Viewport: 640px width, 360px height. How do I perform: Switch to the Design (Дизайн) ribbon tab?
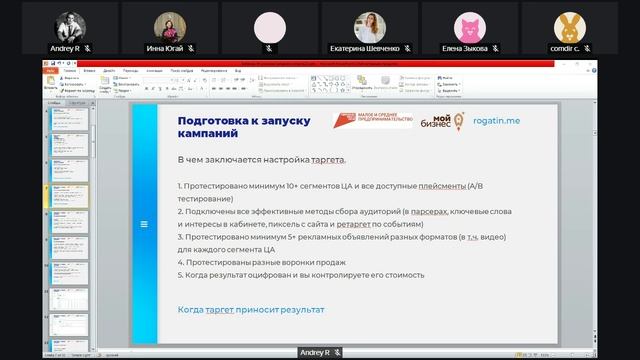point(109,71)
